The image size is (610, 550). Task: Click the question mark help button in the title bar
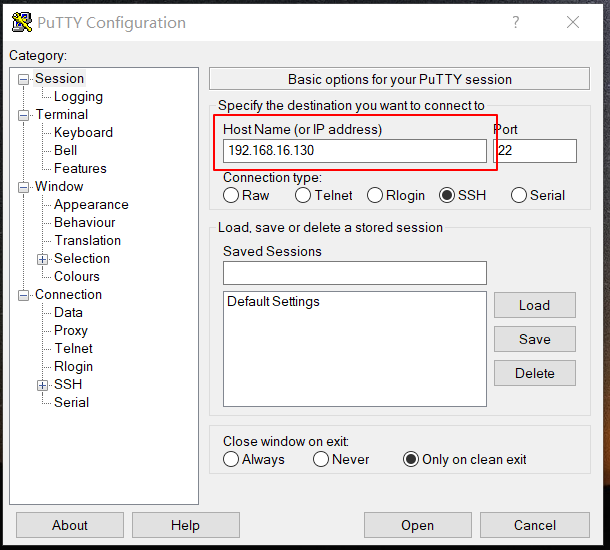point(515,22)
